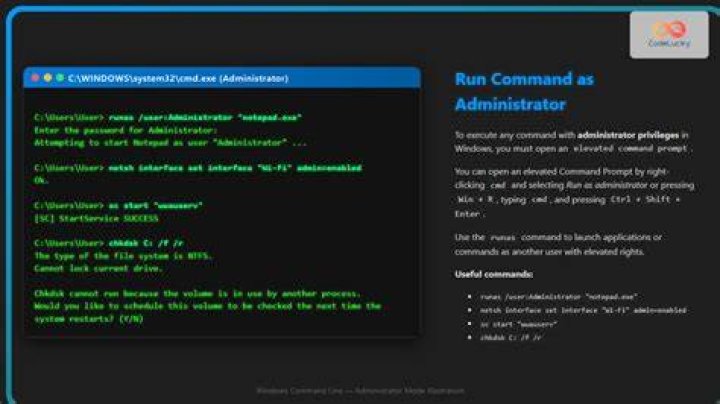Click the red dot in cmd title bar

coord(35,78)
